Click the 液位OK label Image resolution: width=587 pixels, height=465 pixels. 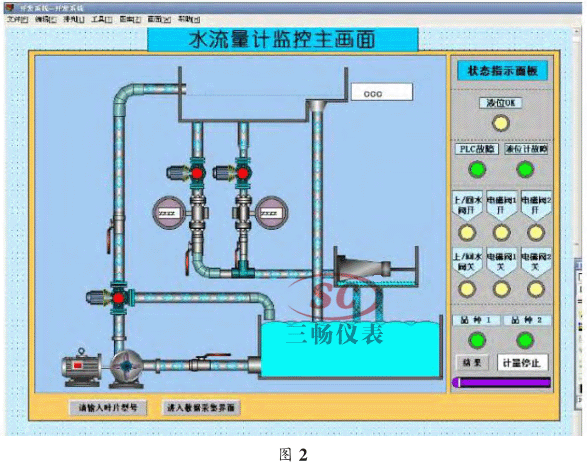coord(501,103)
